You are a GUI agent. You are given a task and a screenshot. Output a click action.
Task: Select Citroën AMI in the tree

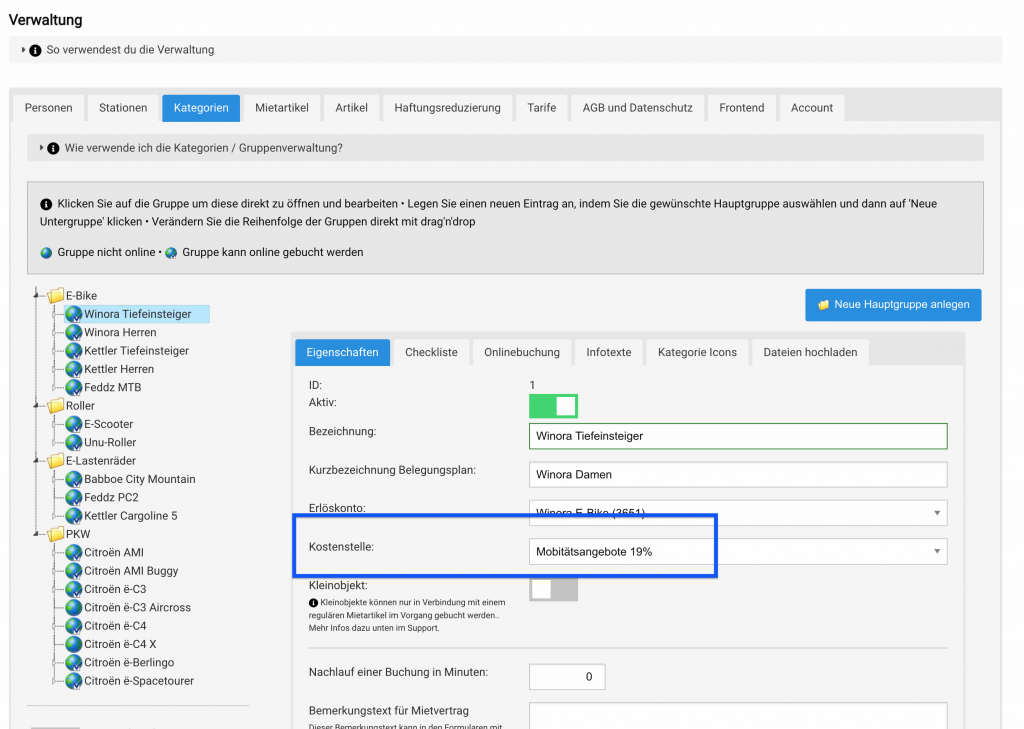pos(114,552)
